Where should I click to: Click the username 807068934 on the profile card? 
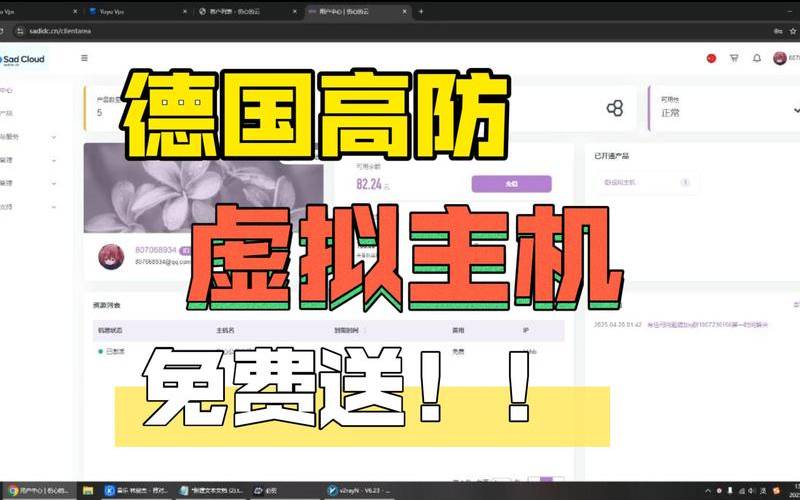click(x=156, y=250)
